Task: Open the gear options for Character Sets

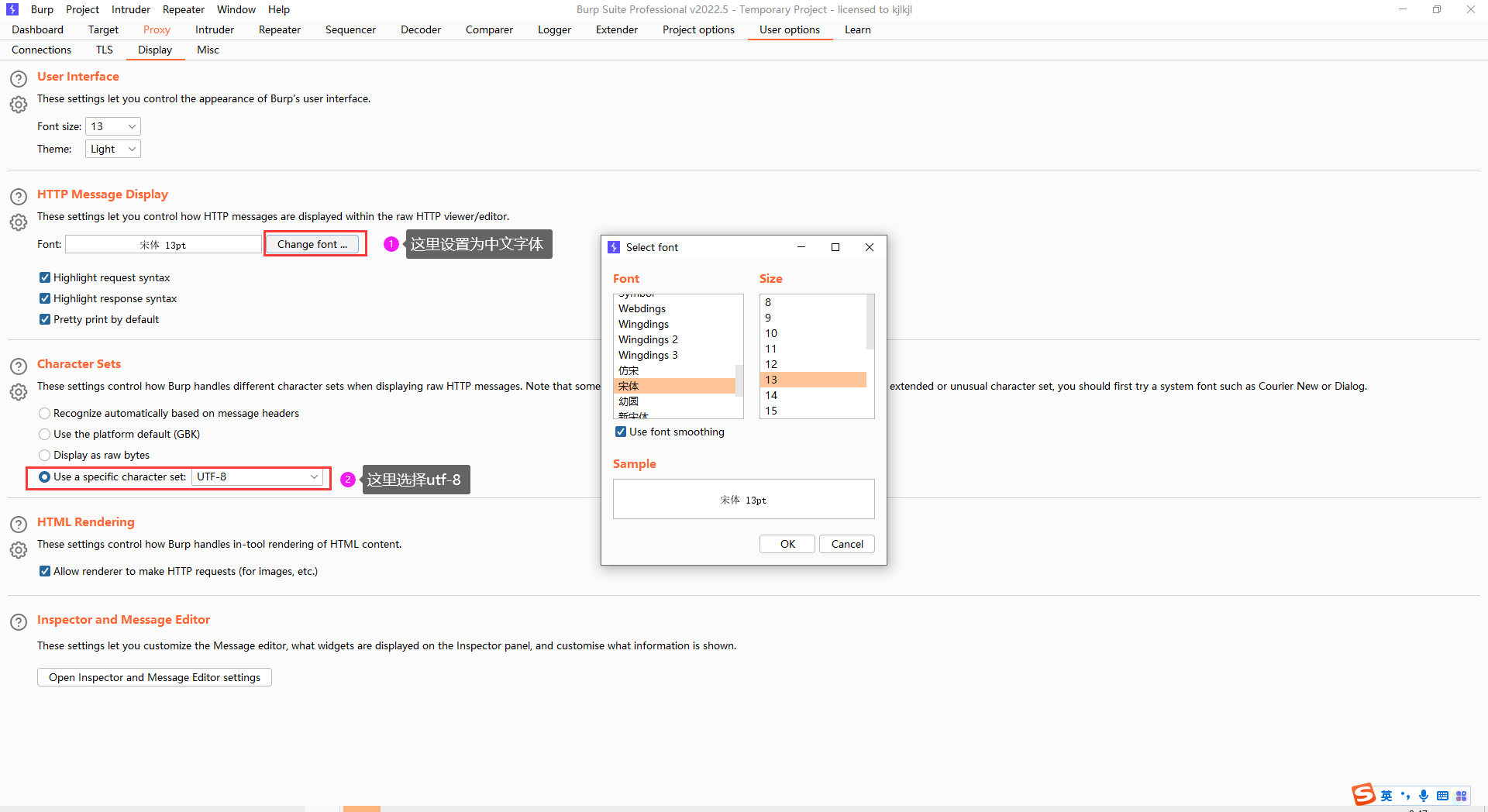Action: click(19, 392)
